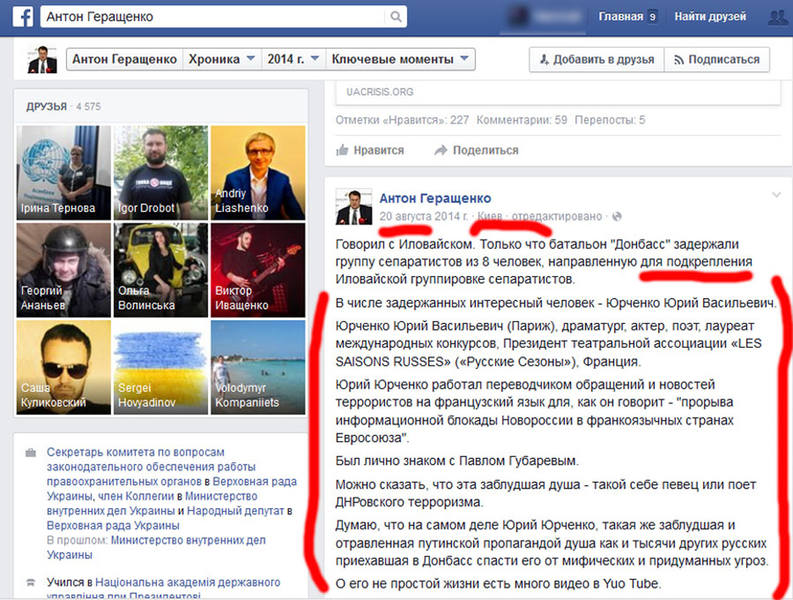Open Найти друзей link
The width and height of the screenshot is (793, 600).
[710, 17]
